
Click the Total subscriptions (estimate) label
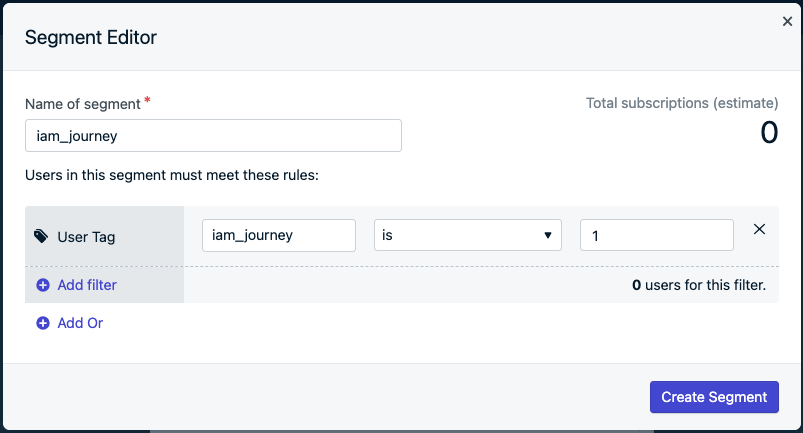[x=682, y=103]
